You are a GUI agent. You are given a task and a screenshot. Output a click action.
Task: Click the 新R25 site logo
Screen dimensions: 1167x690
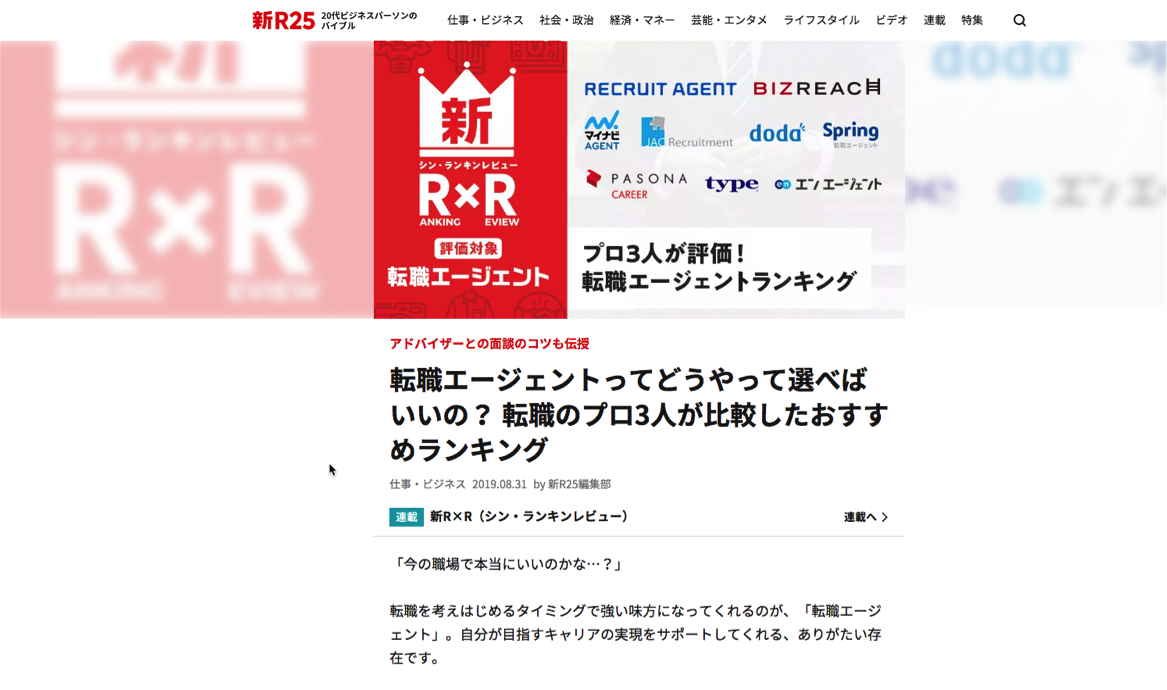(283, 20)
